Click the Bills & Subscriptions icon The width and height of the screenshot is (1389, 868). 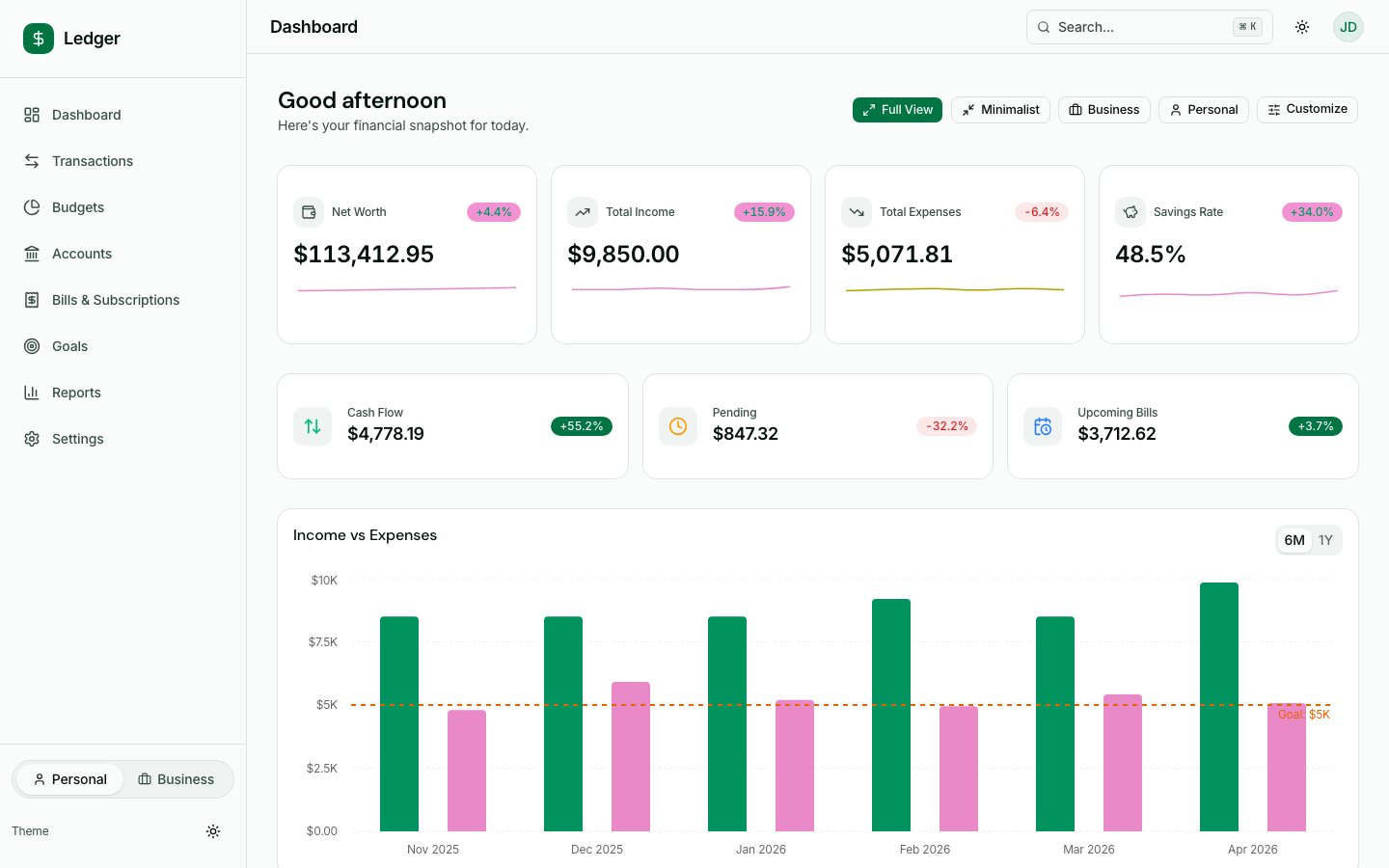32,299
